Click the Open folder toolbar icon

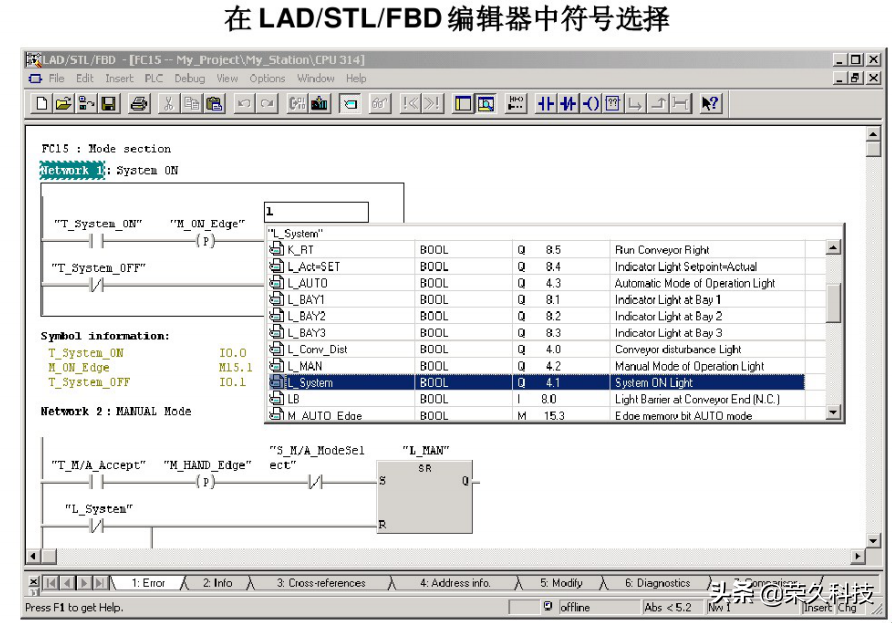point(63,104)
